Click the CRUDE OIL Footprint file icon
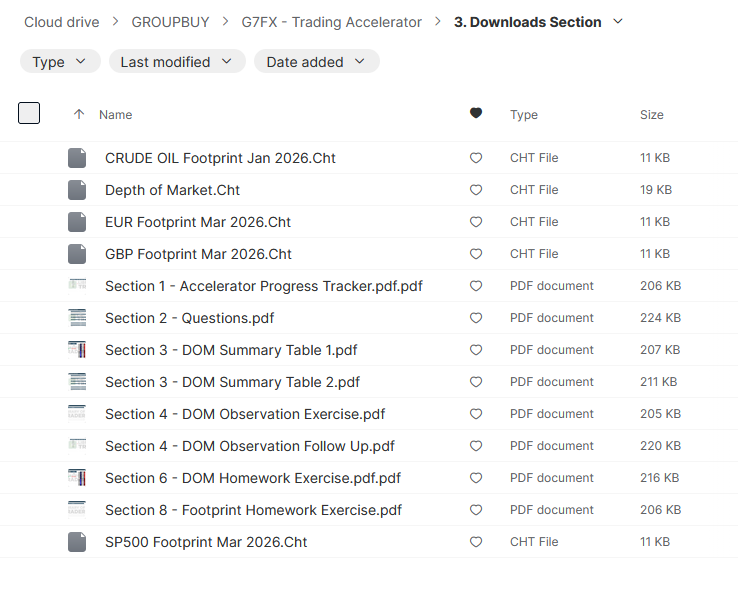This screenshot has height=589, width=738. pos(77,158)
